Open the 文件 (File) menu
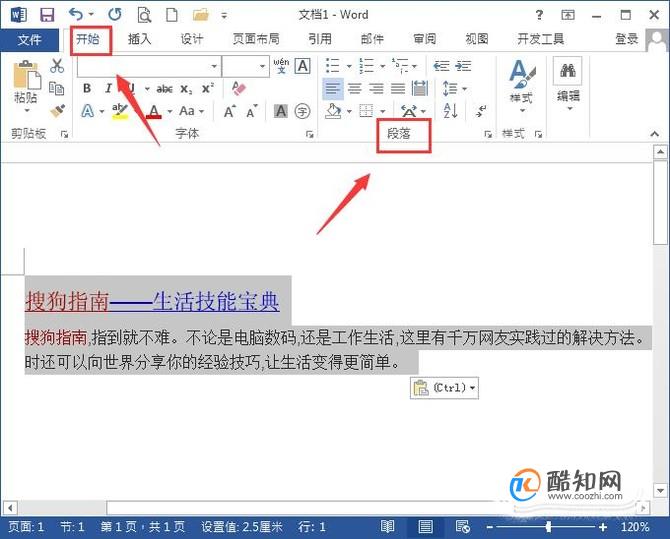This screenshot has width=670, height=539. point(29,40)
